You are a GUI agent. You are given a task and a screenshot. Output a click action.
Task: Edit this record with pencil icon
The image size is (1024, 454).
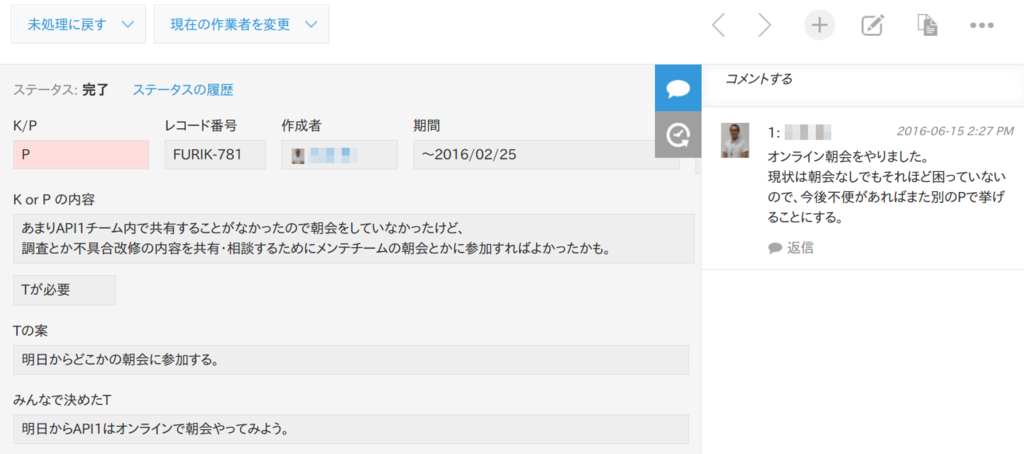click(872, 25)
